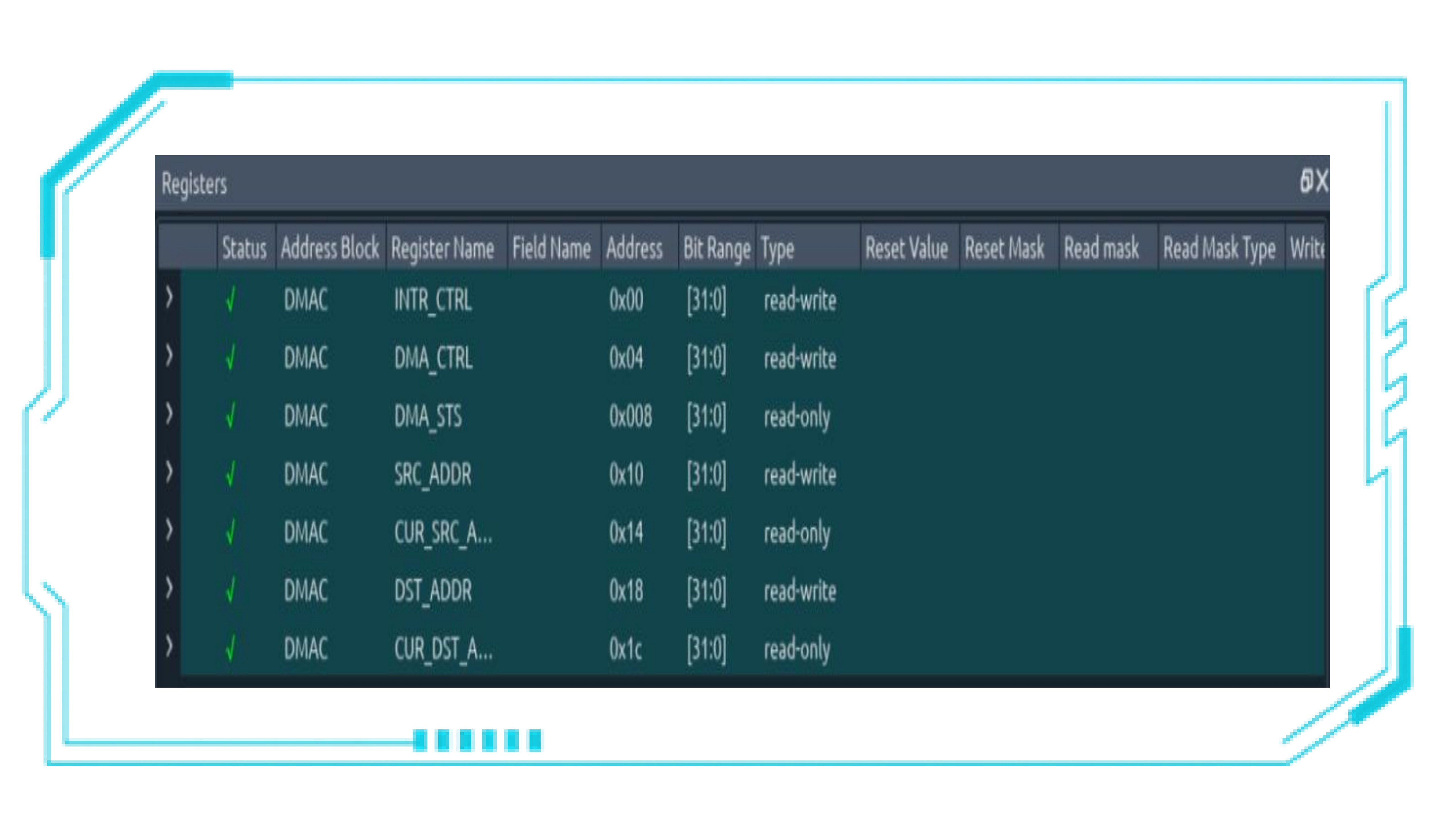Click the read-write type cell for SRC_ADDR
This screenshot has height=819, width=1456.
[800, 475]
